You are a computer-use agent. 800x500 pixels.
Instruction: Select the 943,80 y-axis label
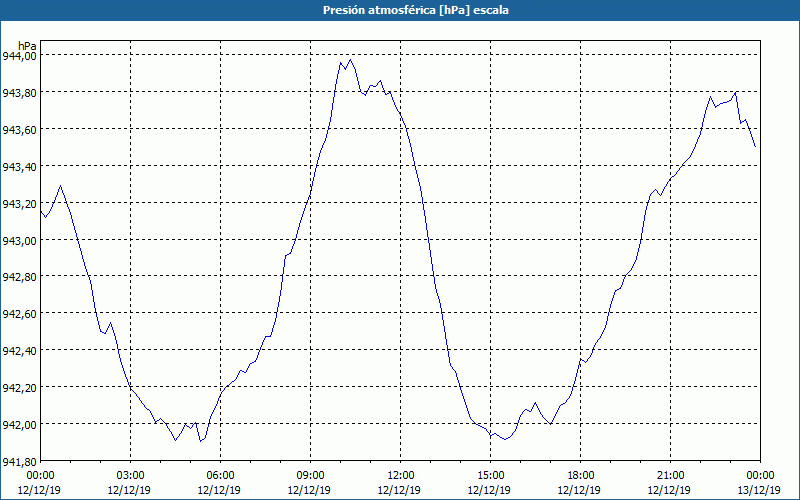pos(19,92)
